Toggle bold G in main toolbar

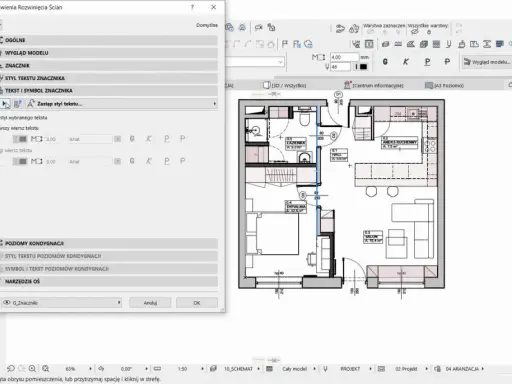click(x=385, y=62)
